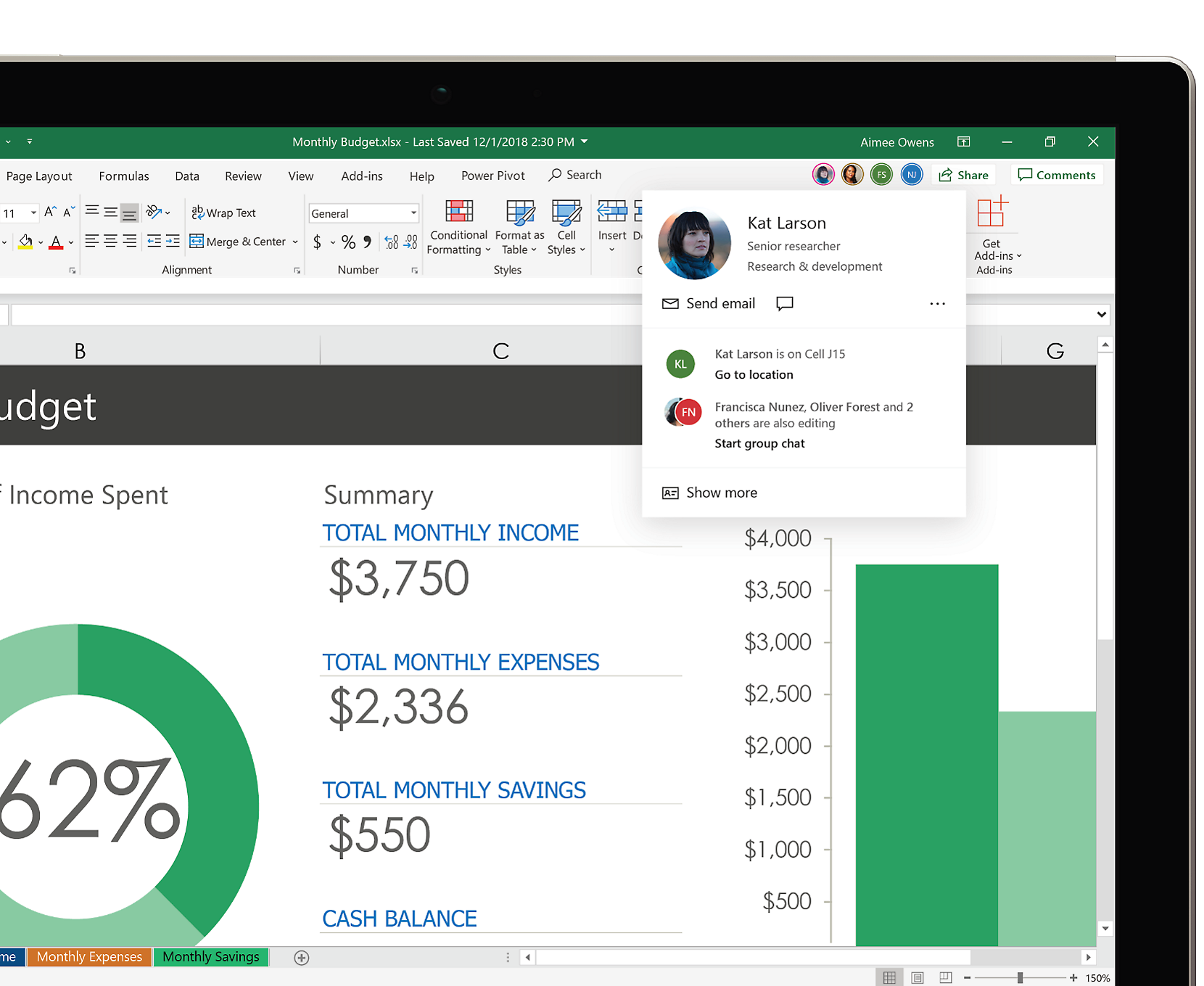1204x986 pixels.
Task: Expand the formula bar chevron
Action: (1101, 314)
